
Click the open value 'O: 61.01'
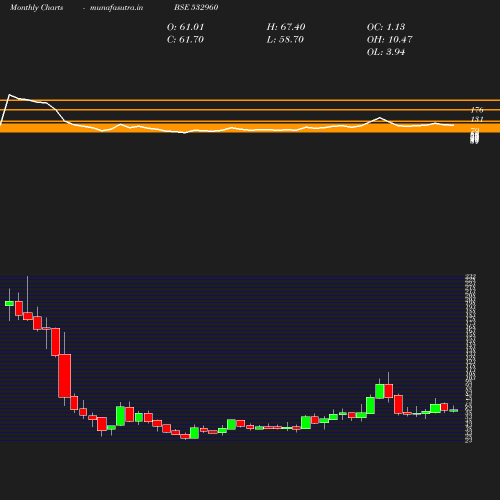(x=185, y=27)
